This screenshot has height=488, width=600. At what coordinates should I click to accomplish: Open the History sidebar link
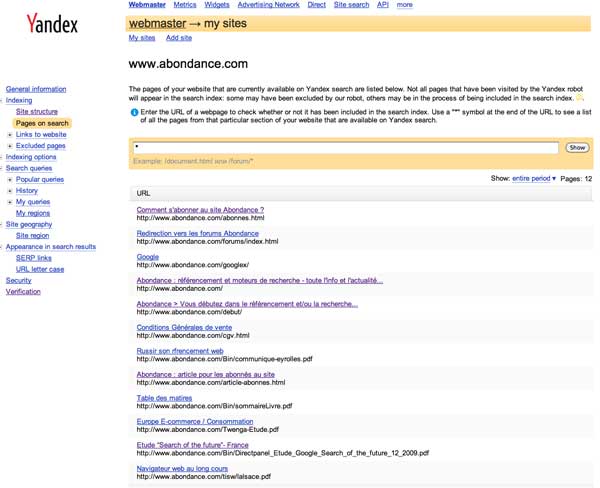(27, 191)
